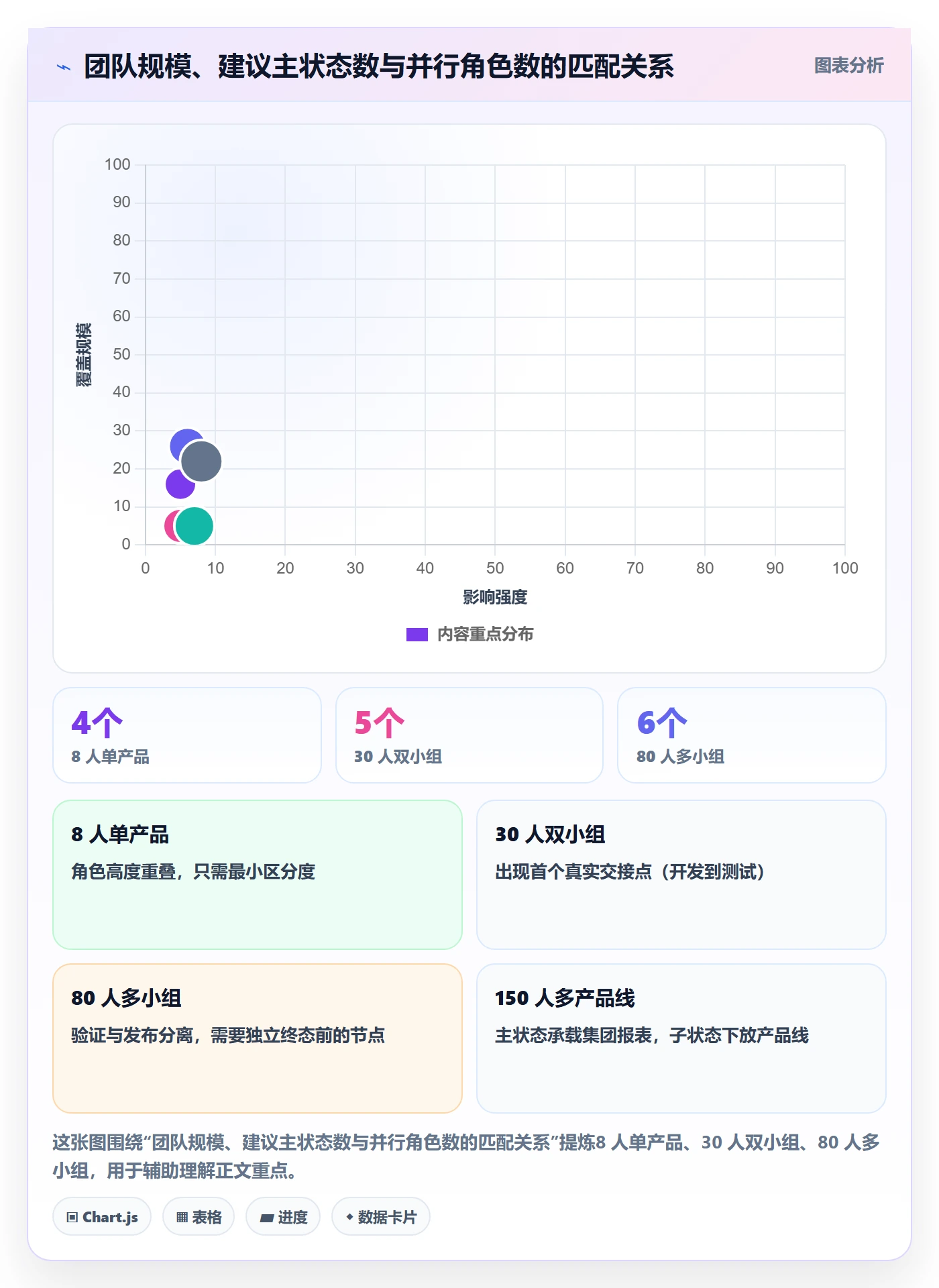Open the 150 人多产品线 card
Image resolution: width=939 pixels, height=1288 pixels.
tap(681, 1038)
